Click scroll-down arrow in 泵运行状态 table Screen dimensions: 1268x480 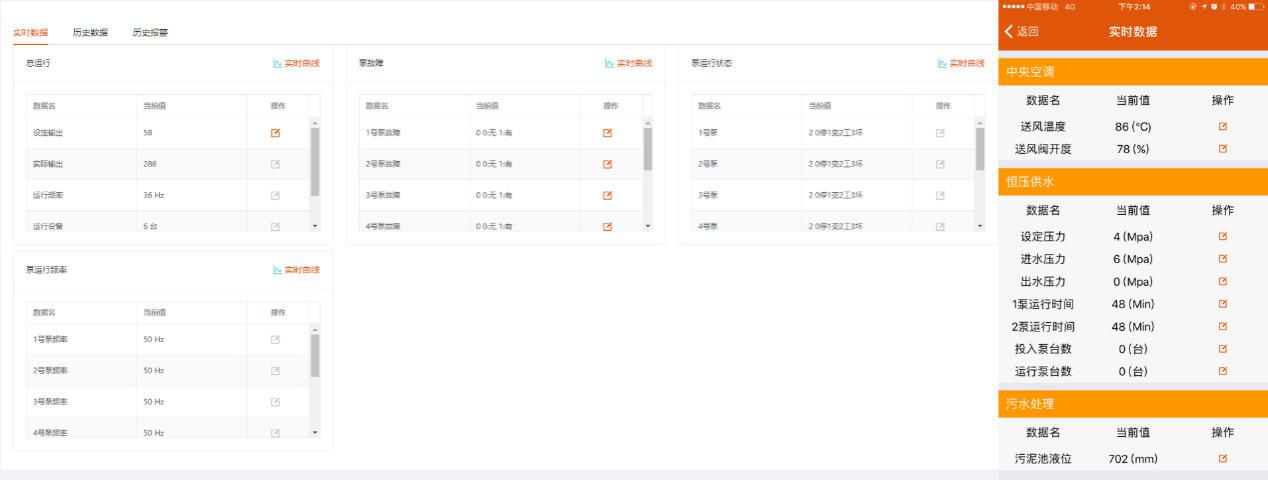pyautogui.click(x=980, y=226)
